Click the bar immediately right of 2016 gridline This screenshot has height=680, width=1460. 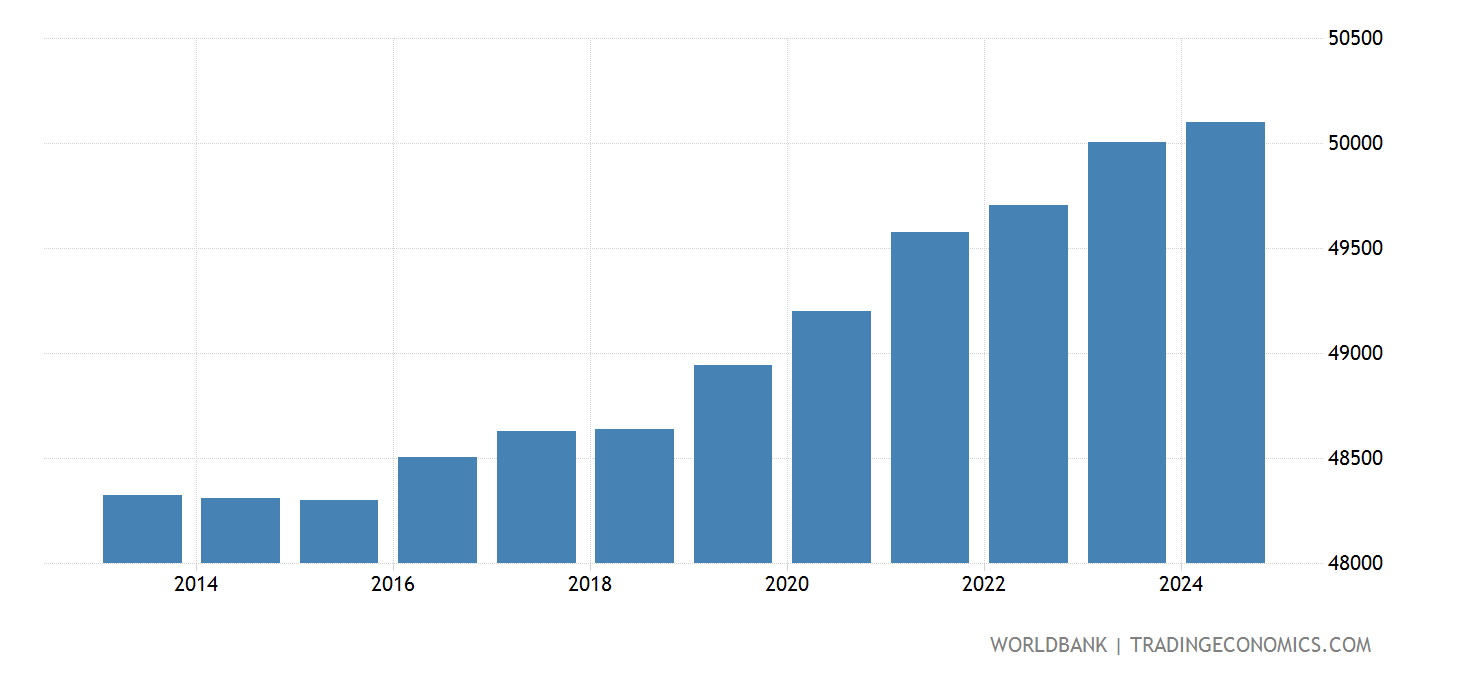click(437, 509)
